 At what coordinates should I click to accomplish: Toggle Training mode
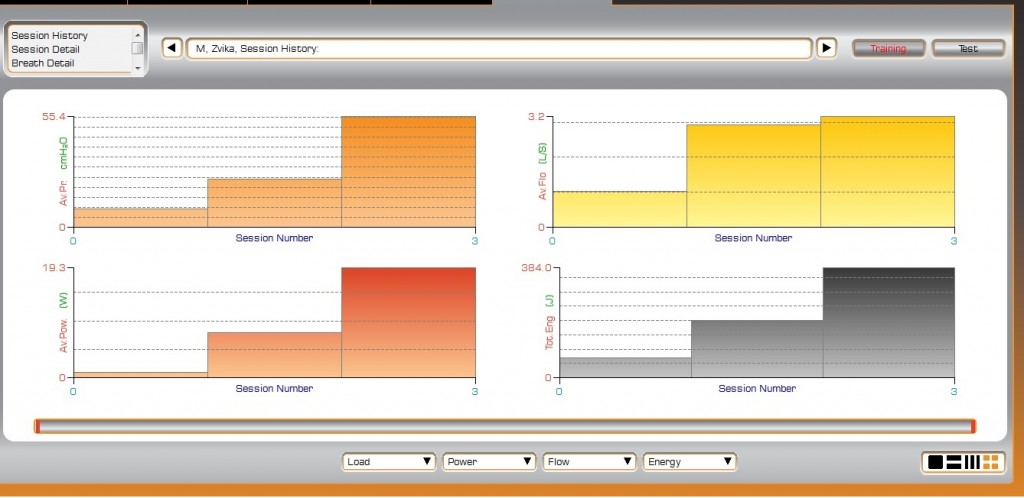click(887, 48)
